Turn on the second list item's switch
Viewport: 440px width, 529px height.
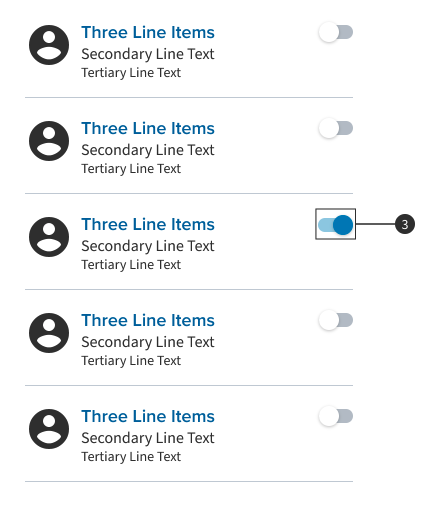tap(335, 128)
